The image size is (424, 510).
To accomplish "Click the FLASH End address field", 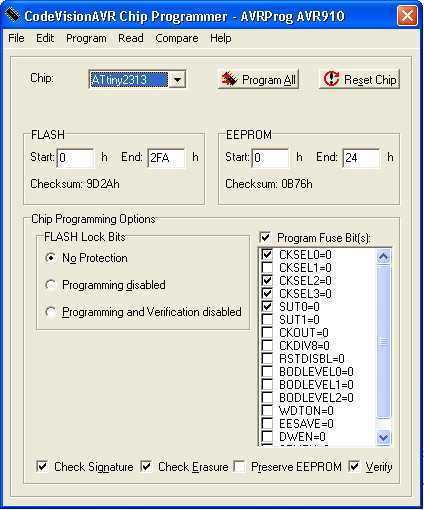I will (x=166, y=157).
